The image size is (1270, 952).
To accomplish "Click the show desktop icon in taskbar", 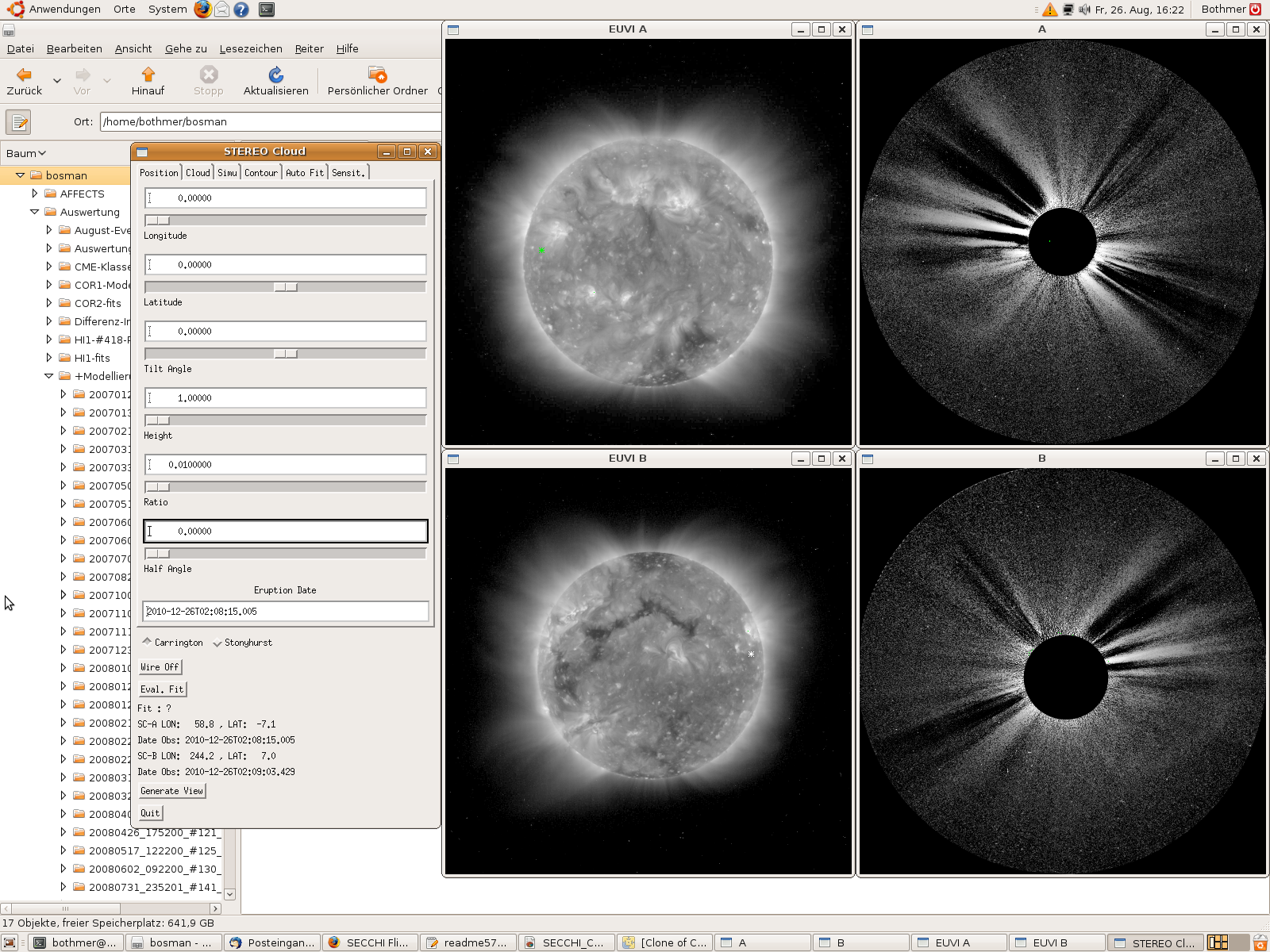I will click(x=10, y=942).
